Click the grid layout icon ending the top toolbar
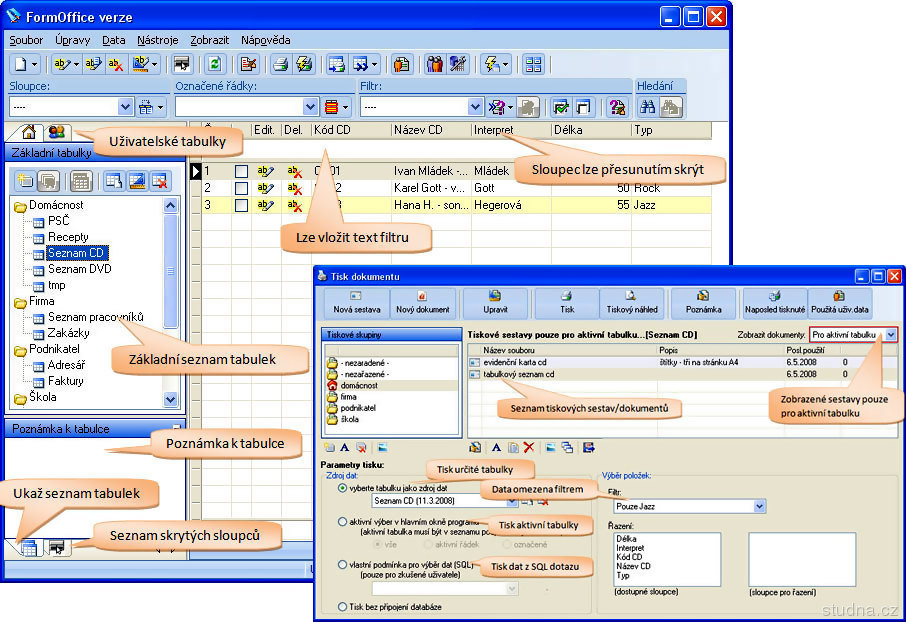 click(533, 64)
